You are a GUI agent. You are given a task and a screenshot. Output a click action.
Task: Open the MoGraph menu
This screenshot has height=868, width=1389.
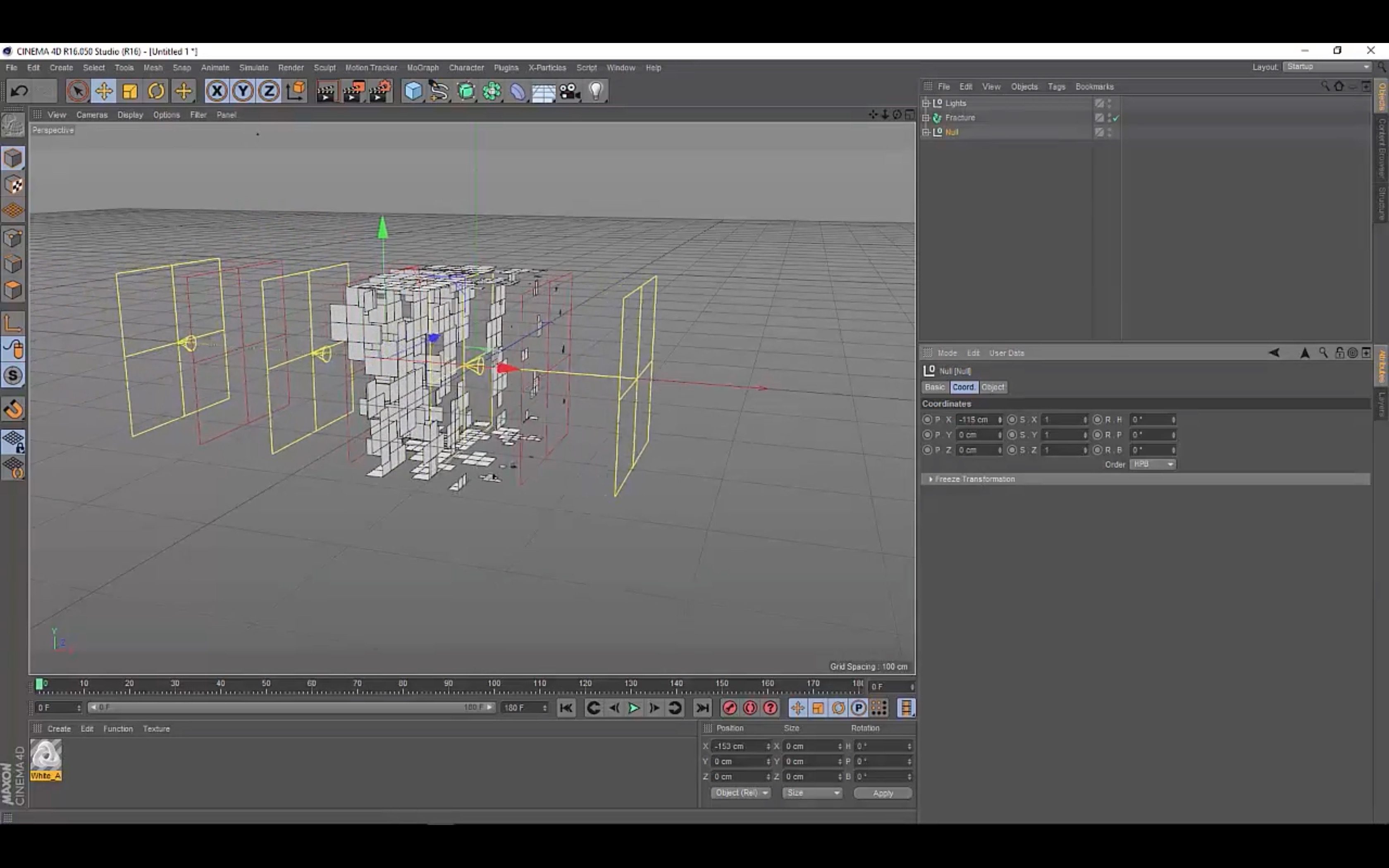point(422,68)
